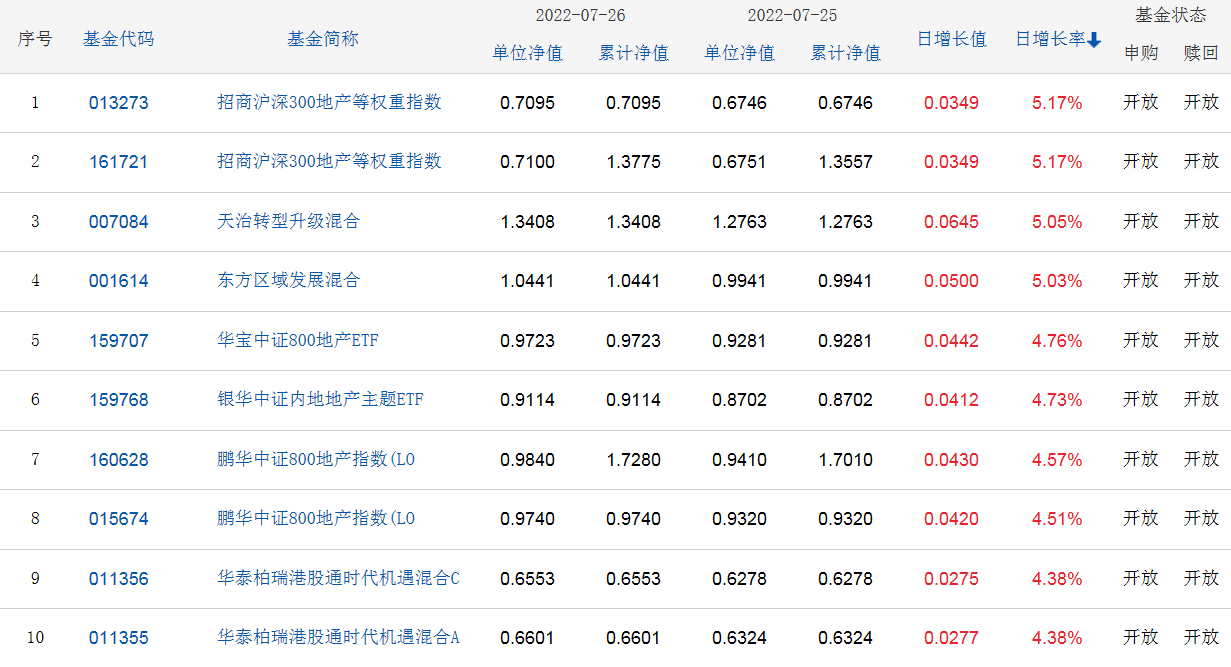Open 华泰柏瑞港股通时代机遇混合A fund name

click(x=338, y=637)
